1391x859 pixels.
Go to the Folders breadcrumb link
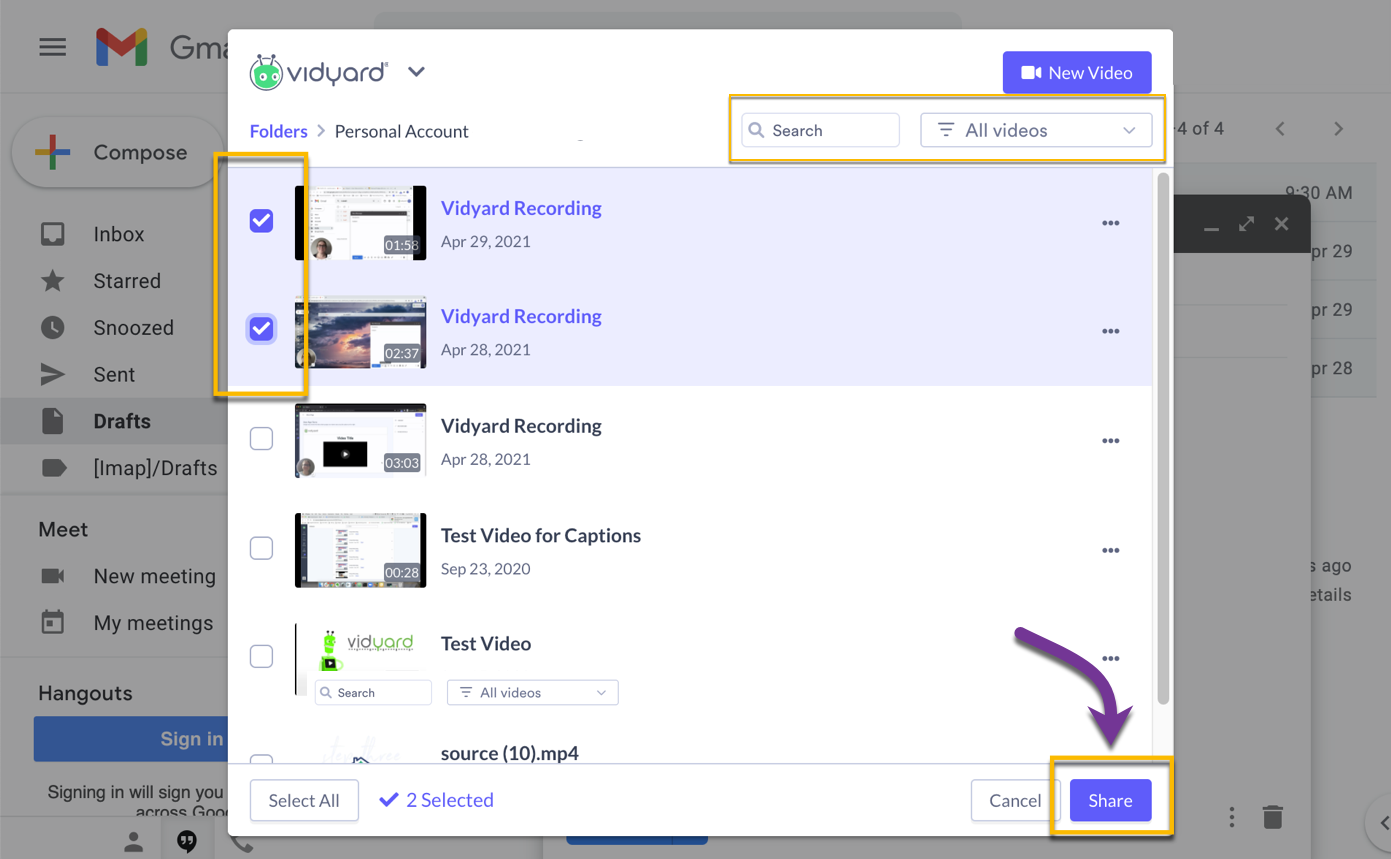point(278,131)
